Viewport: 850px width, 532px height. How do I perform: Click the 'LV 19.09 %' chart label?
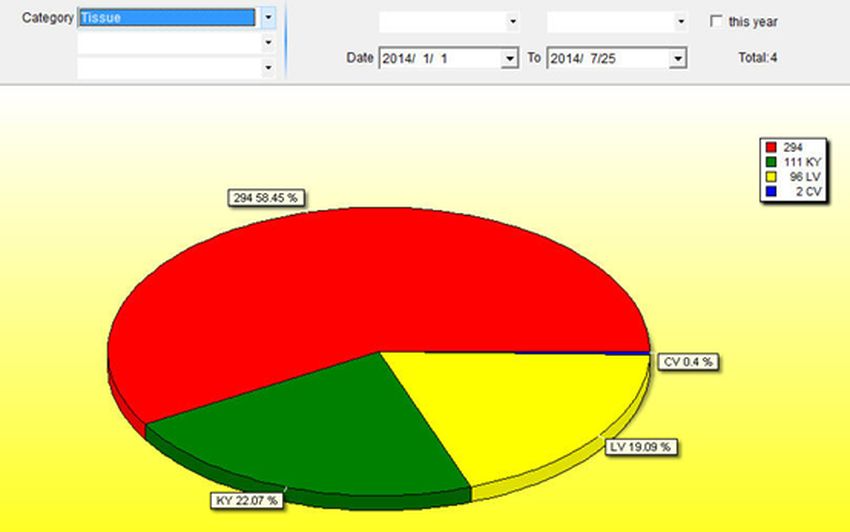pyautogui.click(x=640, y=447)
